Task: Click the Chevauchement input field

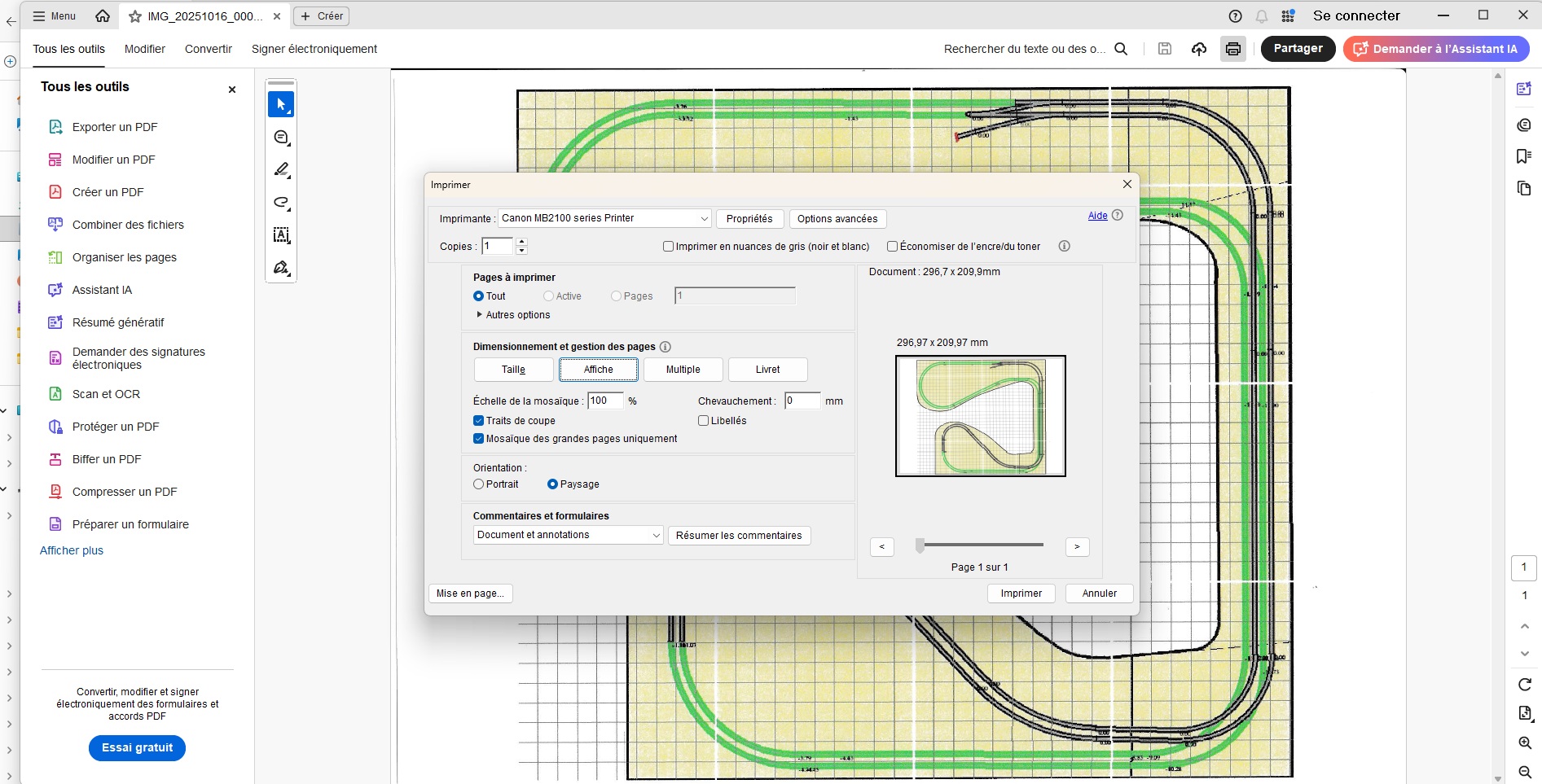Action: 802,401
